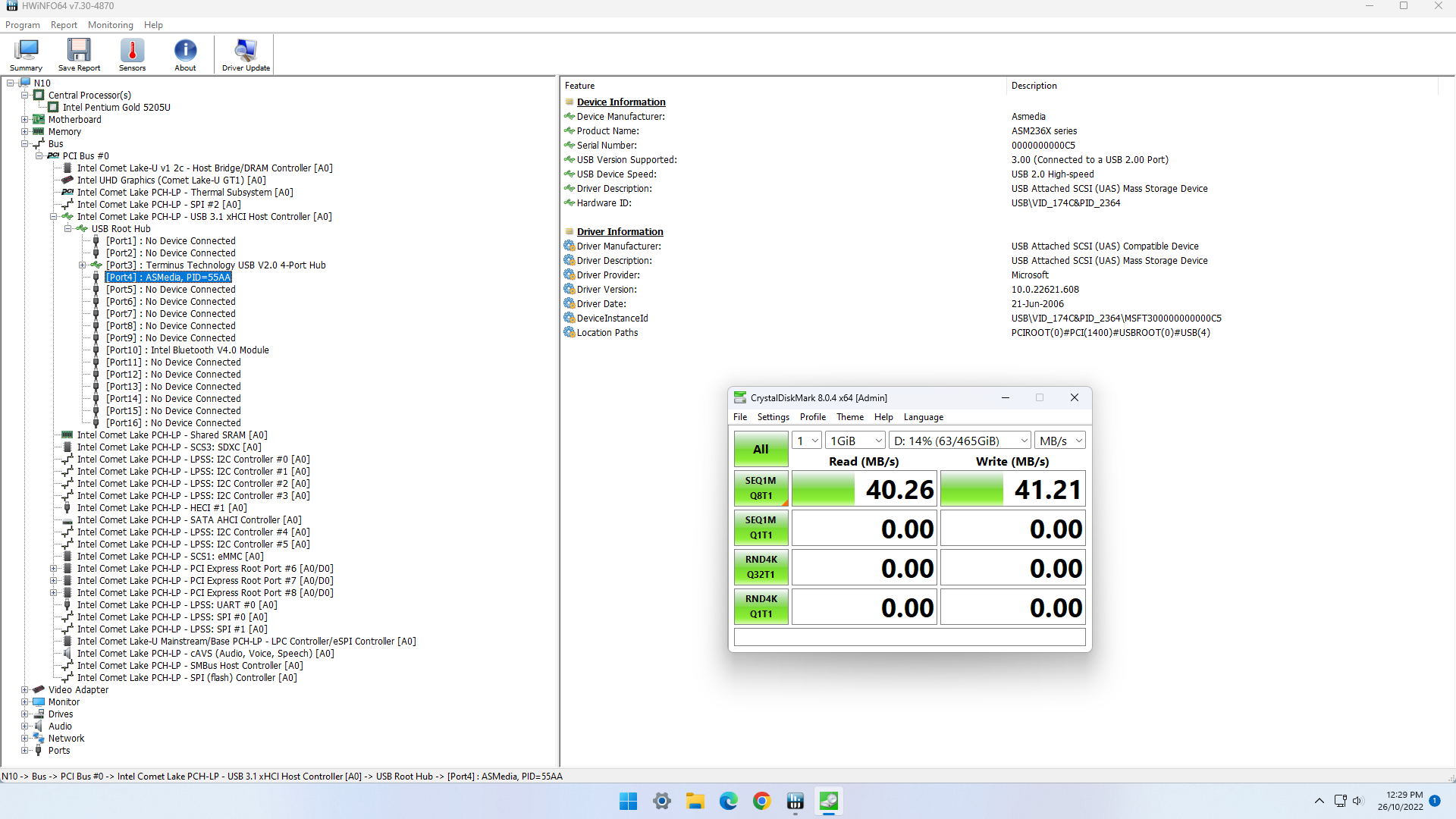Expand the Memory node
The width and height of the screenshot is (1456, 819).
point(24,132)
